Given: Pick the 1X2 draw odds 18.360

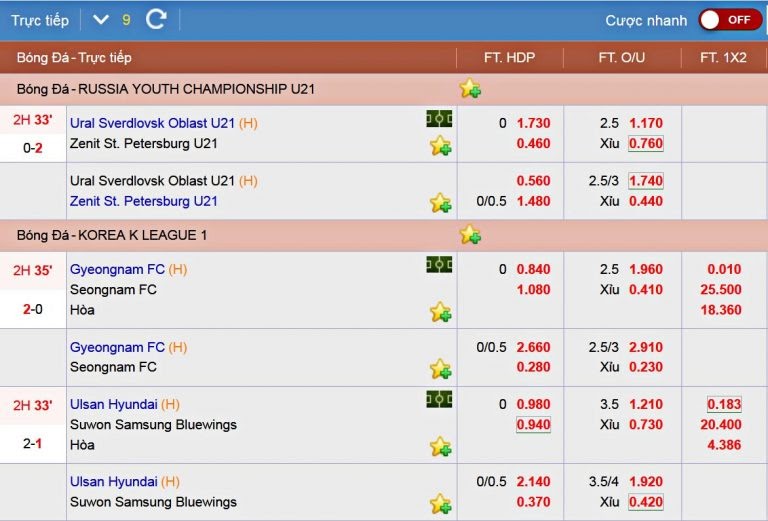Looking at the screenshot, I should (x=720, y=309).
